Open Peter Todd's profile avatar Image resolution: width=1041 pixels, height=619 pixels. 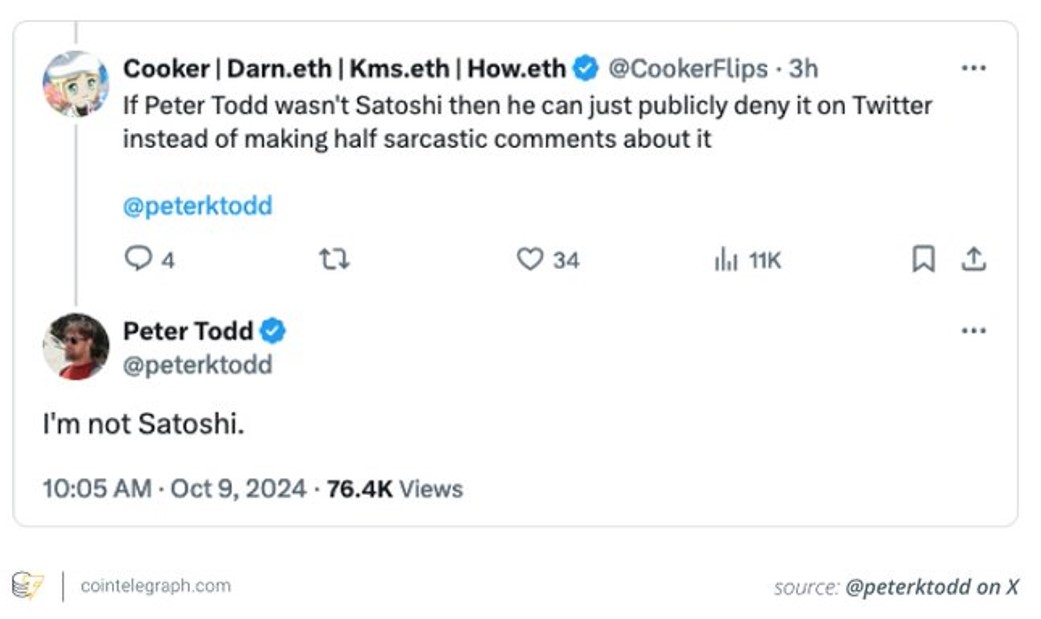75,346
